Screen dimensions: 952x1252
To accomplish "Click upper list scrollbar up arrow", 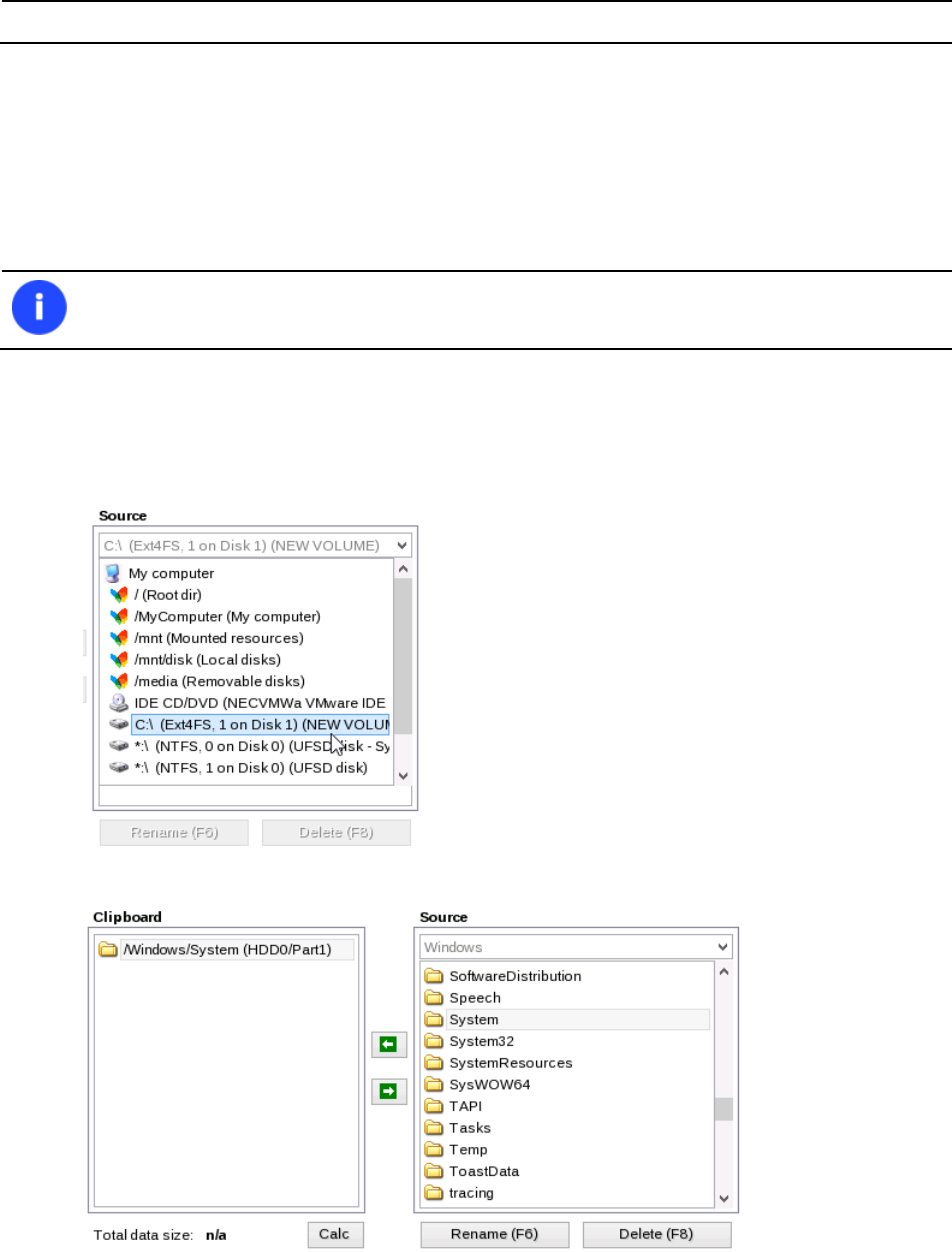I will [403, 569].
